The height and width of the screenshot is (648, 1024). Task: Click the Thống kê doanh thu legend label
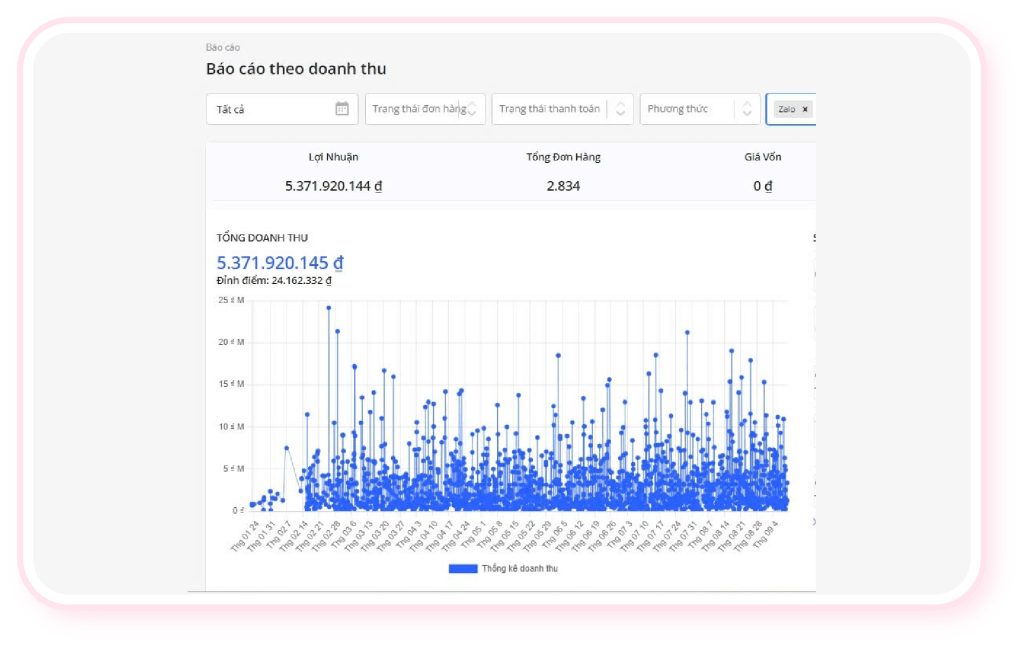pos(519,568)
